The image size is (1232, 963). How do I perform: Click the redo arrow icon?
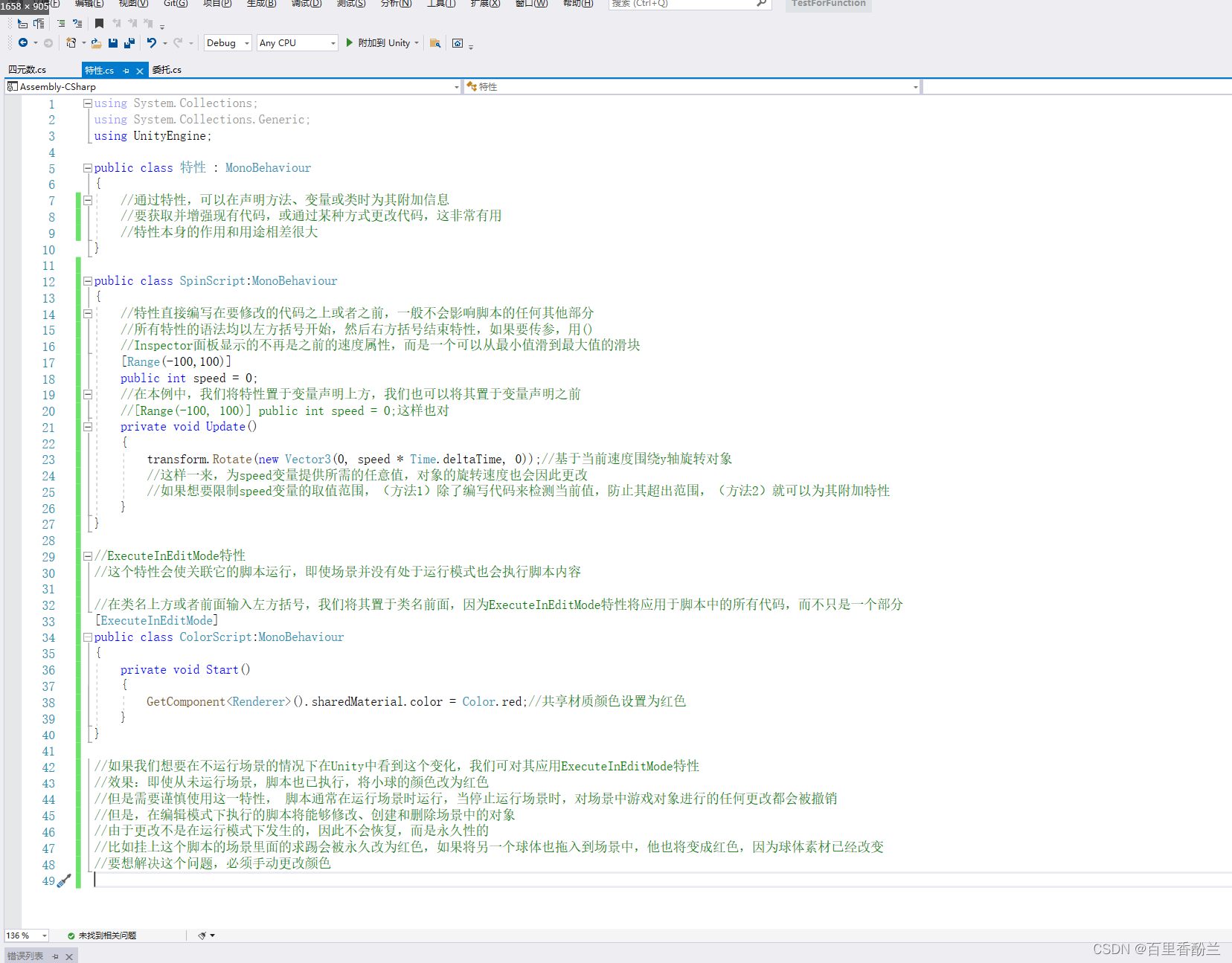click(178, 43)
